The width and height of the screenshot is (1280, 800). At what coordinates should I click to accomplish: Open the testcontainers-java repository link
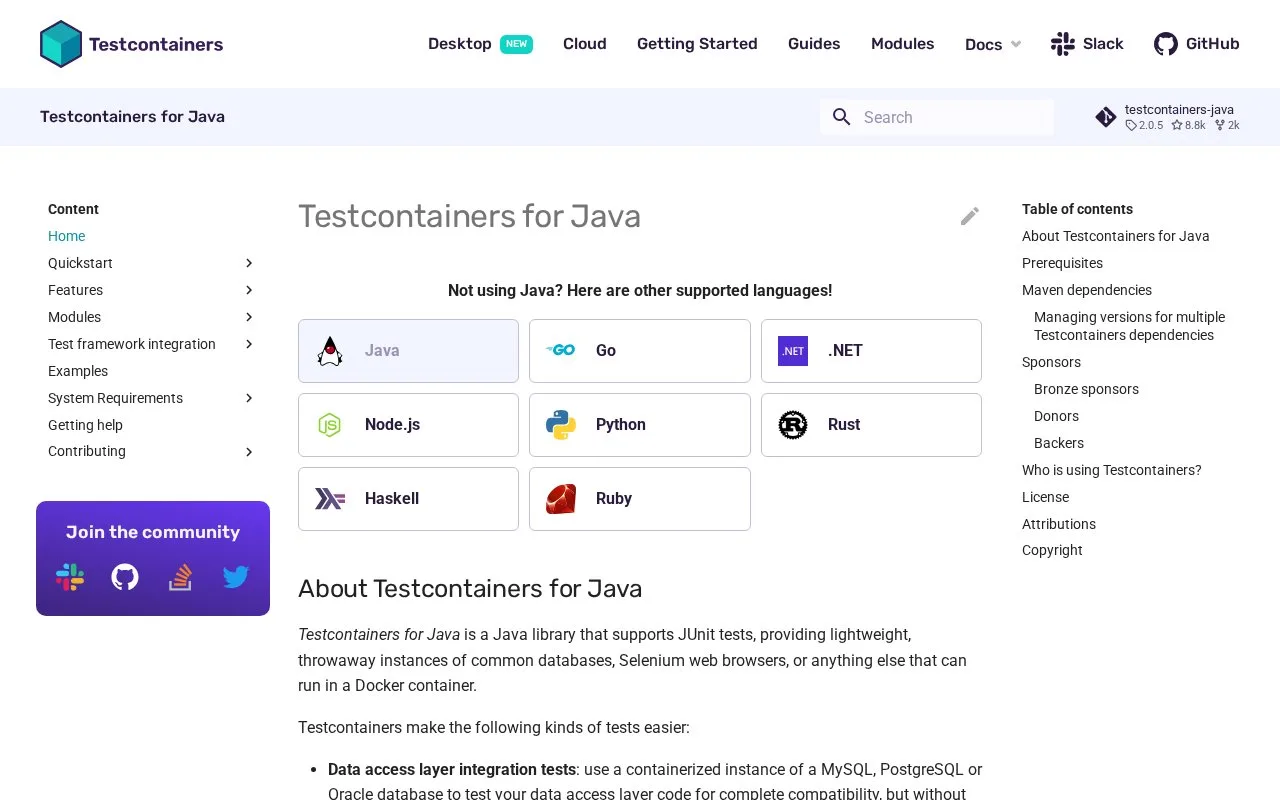click(1167, 117)
